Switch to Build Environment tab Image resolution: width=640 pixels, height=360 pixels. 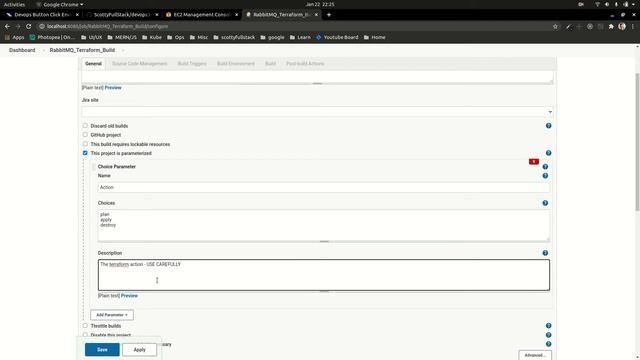pos(236,64)
